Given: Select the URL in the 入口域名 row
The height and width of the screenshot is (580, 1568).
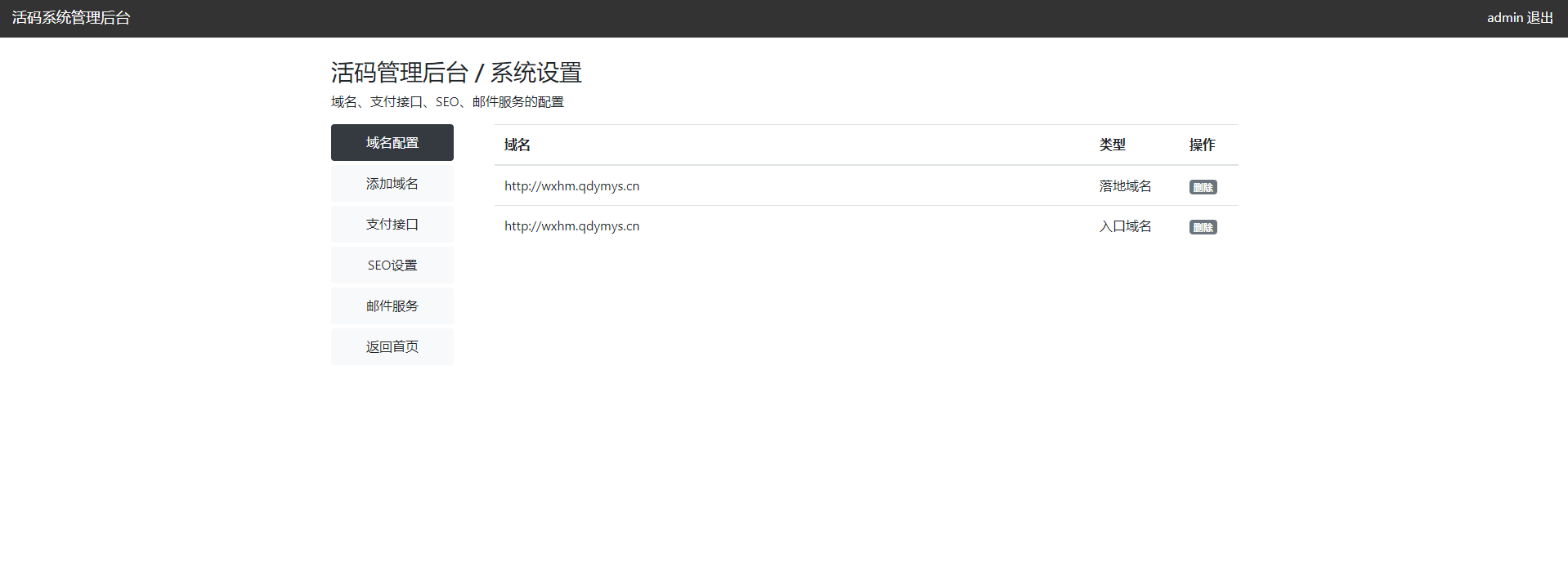Looking at the screenshot, I should pyautogui.click(x=571, y=226).
